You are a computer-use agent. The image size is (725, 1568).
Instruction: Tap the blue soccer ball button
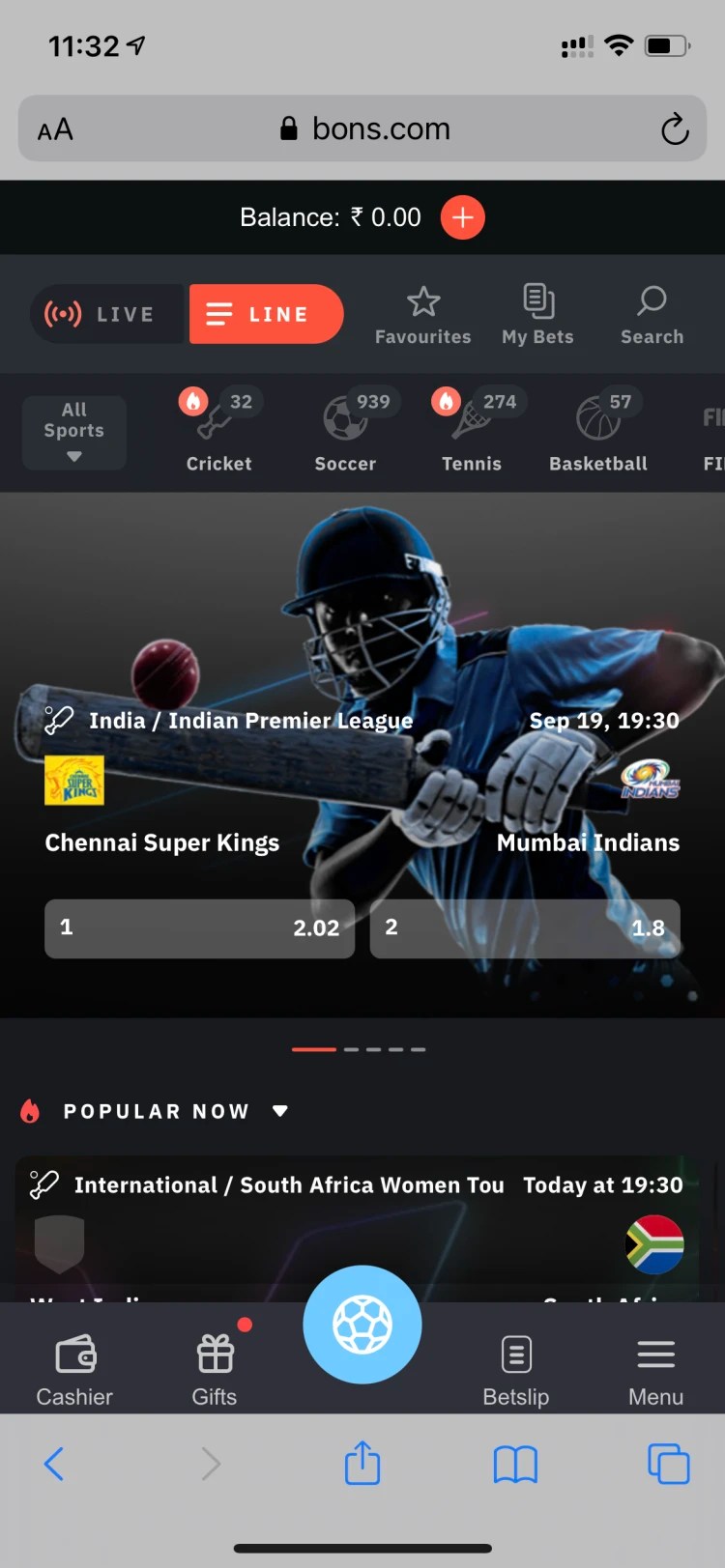pos(362,1325)
